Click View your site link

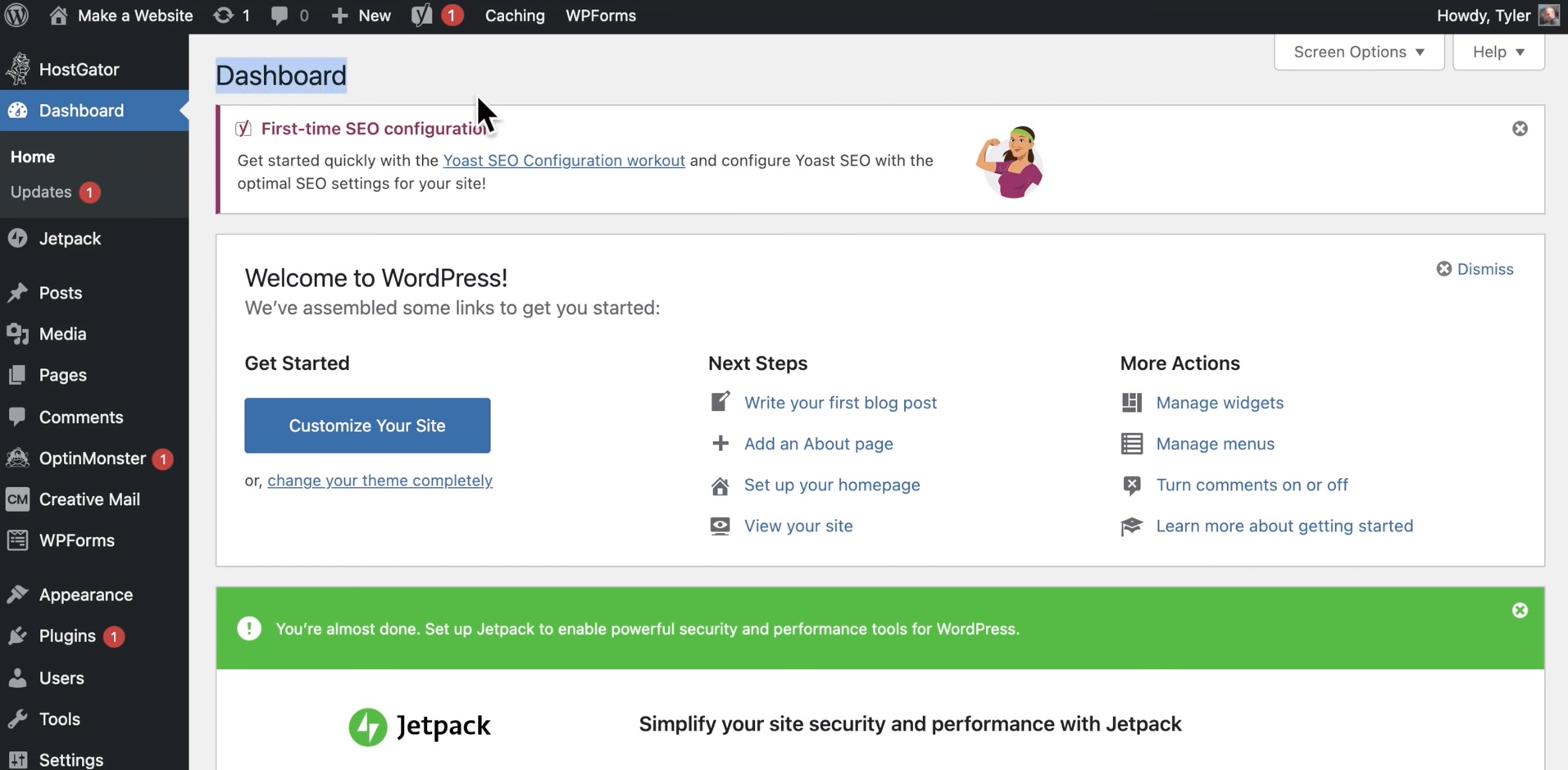798,526
